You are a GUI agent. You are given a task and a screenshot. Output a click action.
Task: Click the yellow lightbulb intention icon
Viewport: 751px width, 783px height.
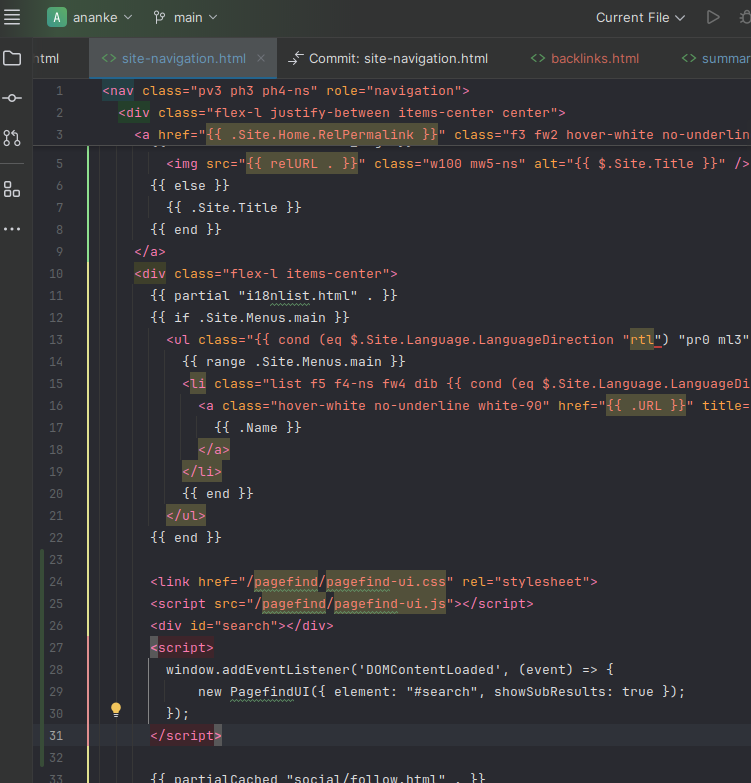116,710
